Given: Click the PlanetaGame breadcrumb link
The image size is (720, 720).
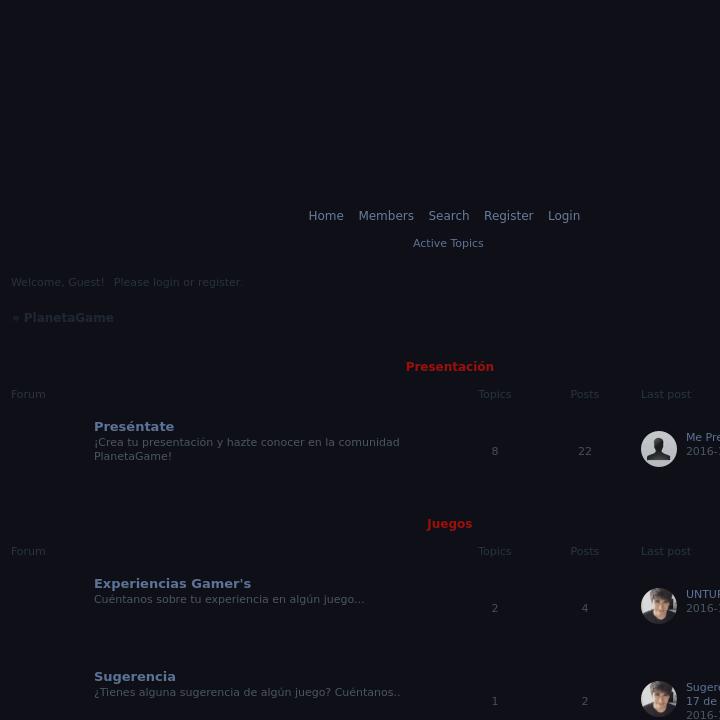Looking at the screenshot, I should click(x=68, y=318).
